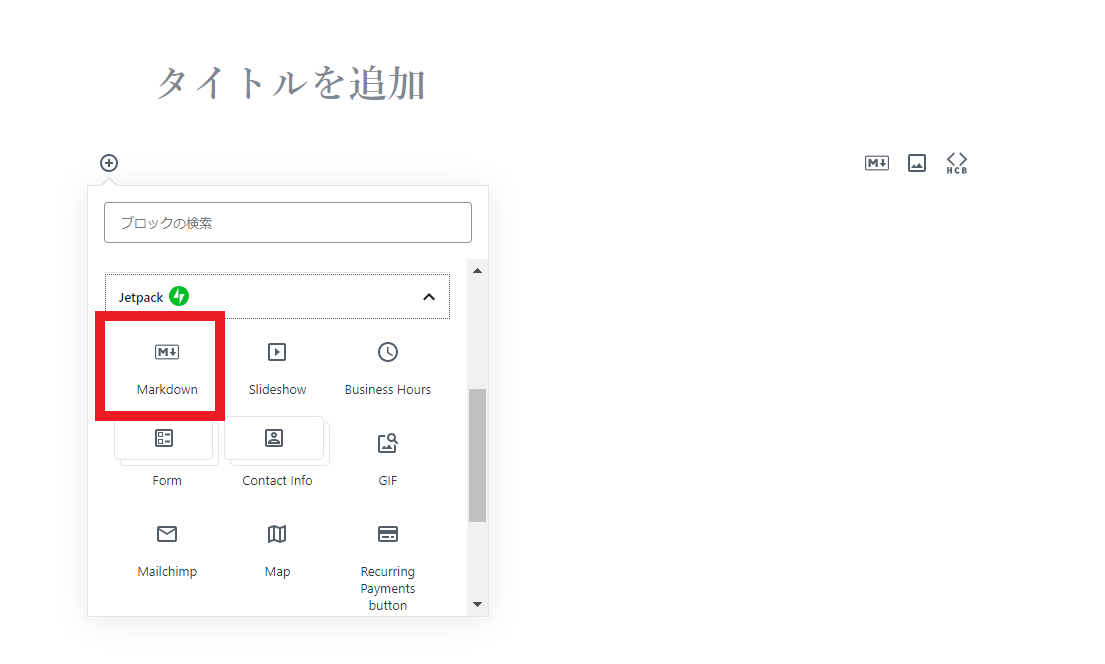Insert the Business Hours block
Image resolution: width=1105 pixels, height=664 pixels.
click(387, 367)
